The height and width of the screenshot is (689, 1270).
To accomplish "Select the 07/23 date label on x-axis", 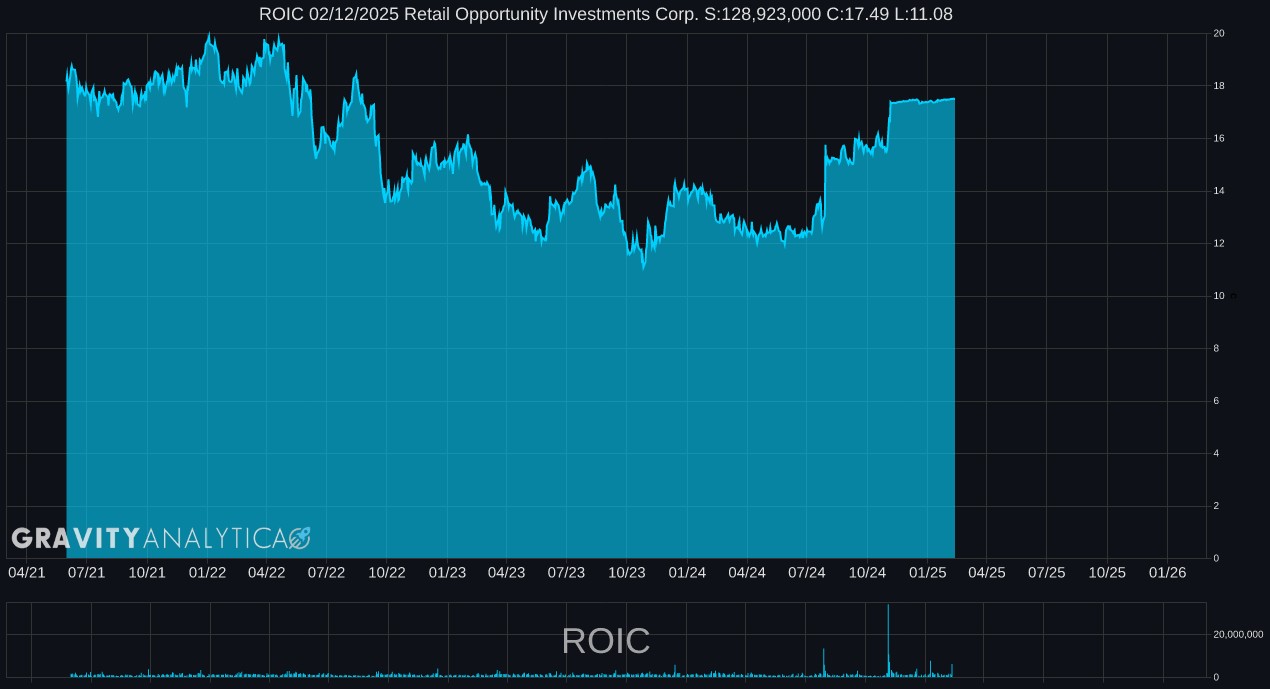I will point(567,573).
